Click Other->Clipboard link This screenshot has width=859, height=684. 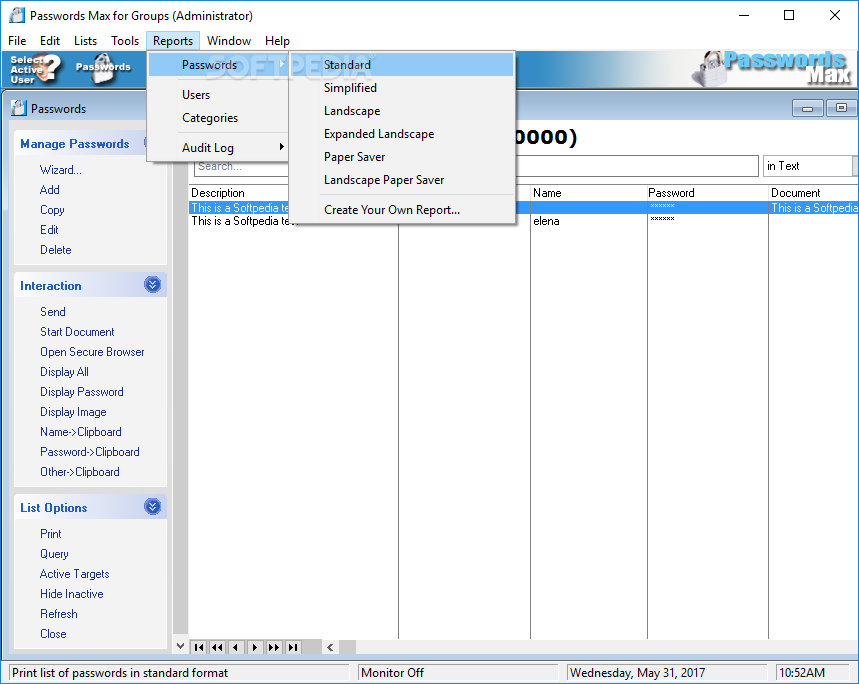(79, 472)
